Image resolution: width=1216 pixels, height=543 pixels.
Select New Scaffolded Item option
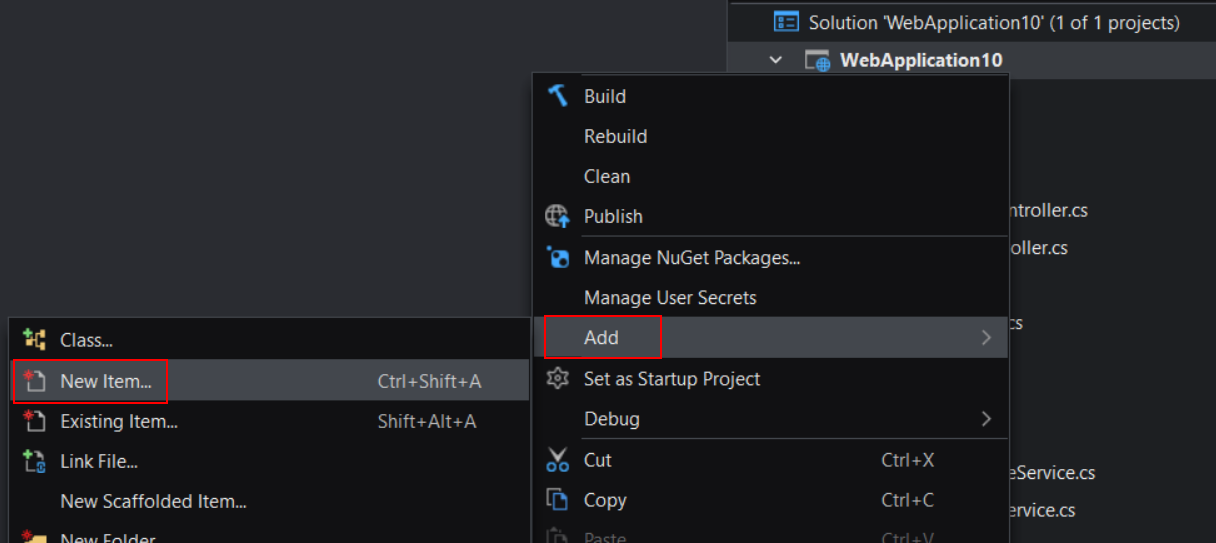[x=153, y=501]
